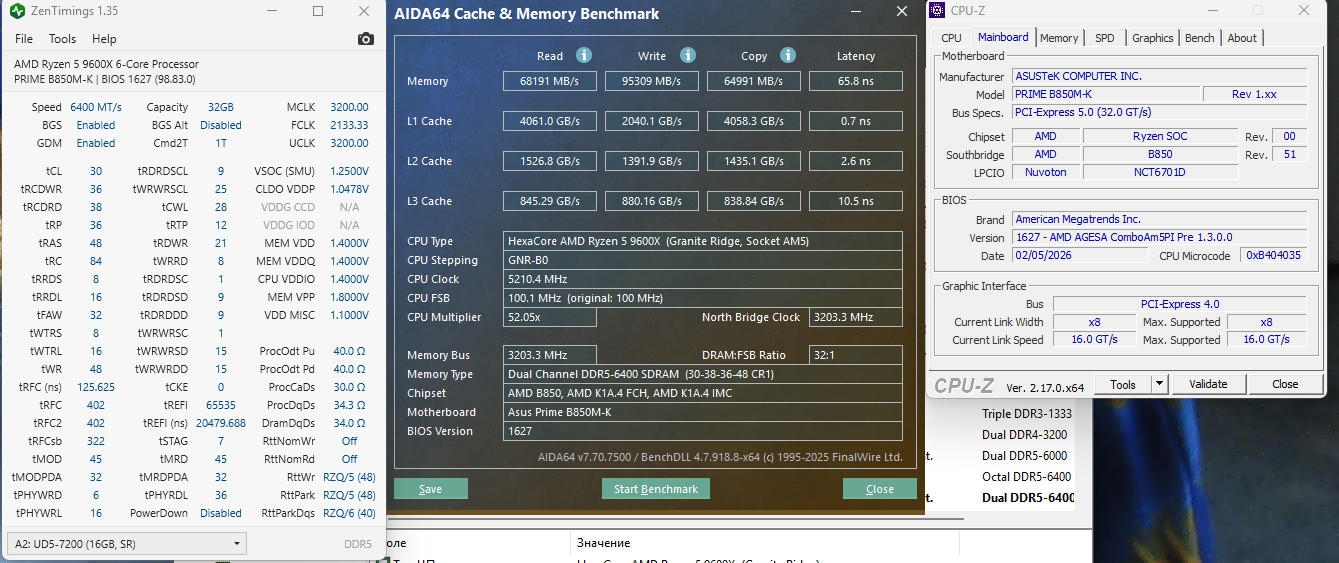This screenshot has height=563, width=1339.
Task: Click the BIOS Brand American Megatrends Inc. field
Action: click(1159, 219)
